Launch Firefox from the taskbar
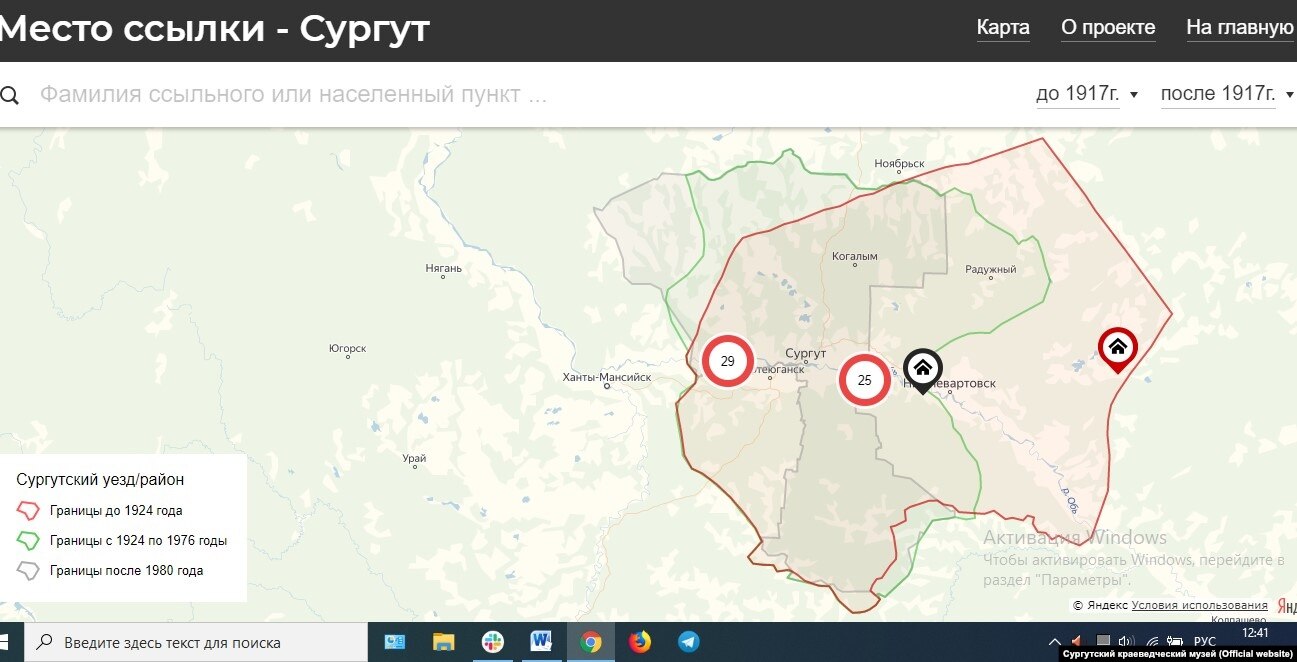This screenshot has height=662, width=1297. pyautogui.click(x=640, y=642)
